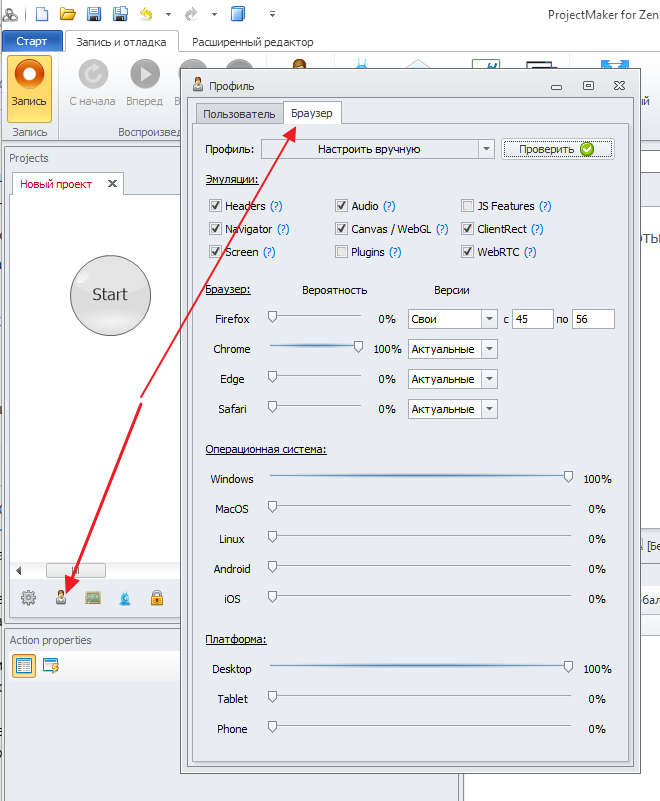Click Firefox maximum version field 56
The image size is (660, 801).
[593, 319]
